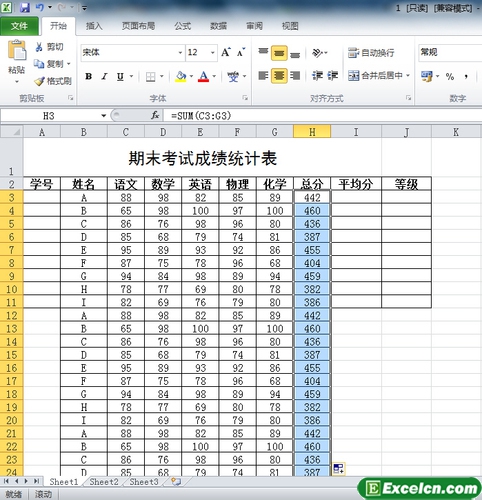Toggle center horizontal alignment
The width and height of the screenshot is (482, 500).
coord(279,76)
